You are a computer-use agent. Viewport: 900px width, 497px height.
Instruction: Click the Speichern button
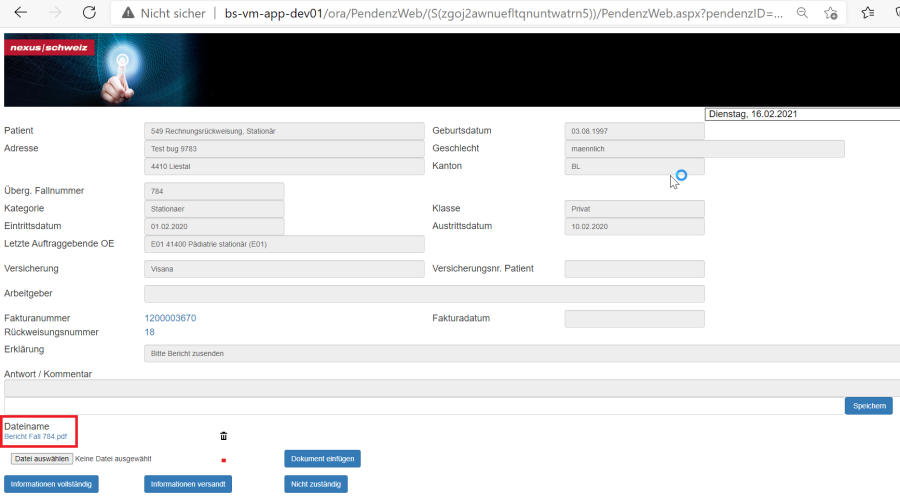(868, 406)
